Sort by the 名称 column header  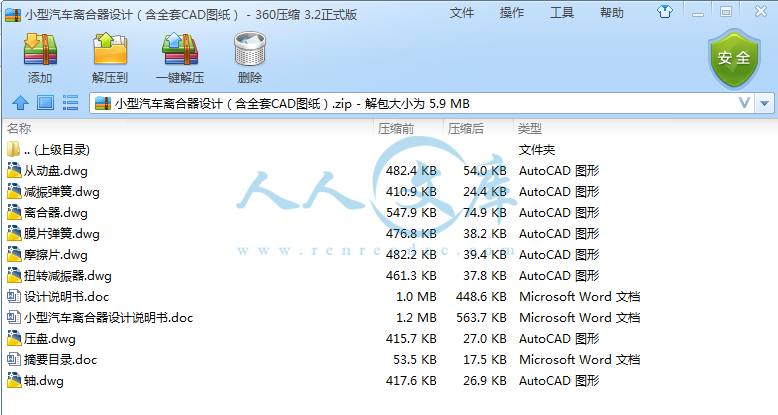click(19, 129)
